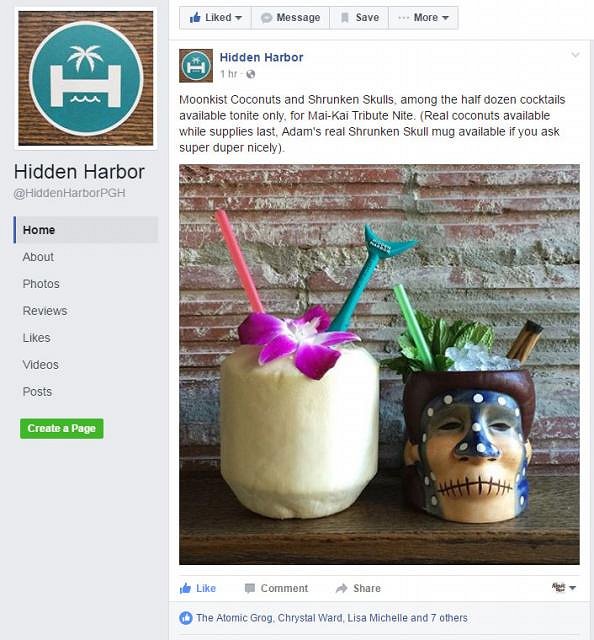Click the Hidden Harbor post avatar icon
The image size is (594, 640).
coord(196,66)
